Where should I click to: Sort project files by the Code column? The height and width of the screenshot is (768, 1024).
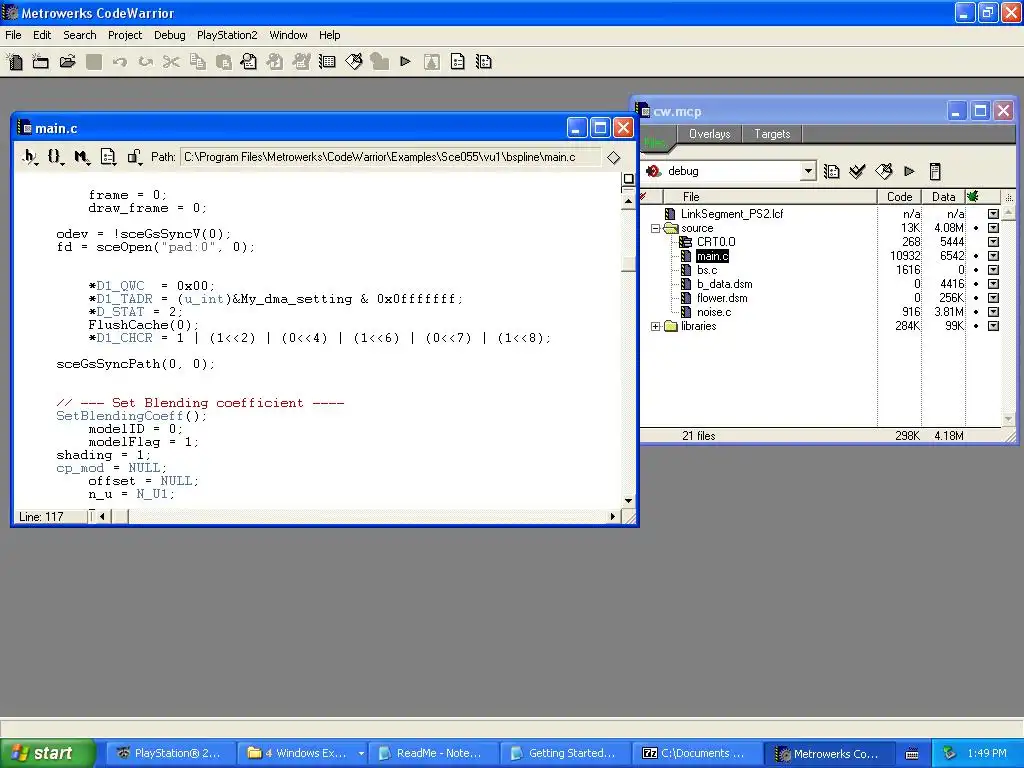(x=899, y=197)
